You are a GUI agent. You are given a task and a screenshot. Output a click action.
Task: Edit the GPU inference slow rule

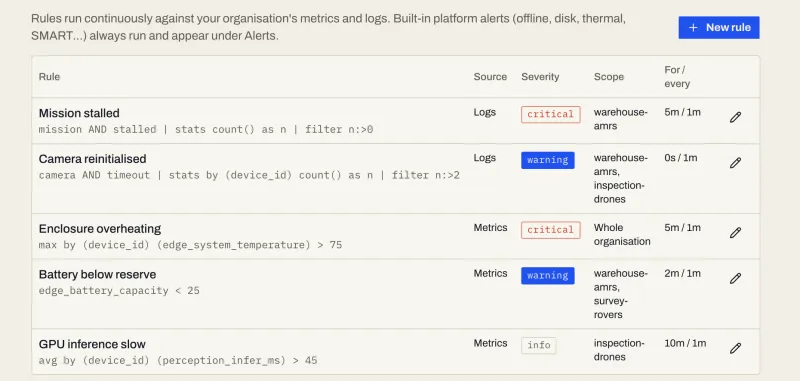click(x=735, y=348)
